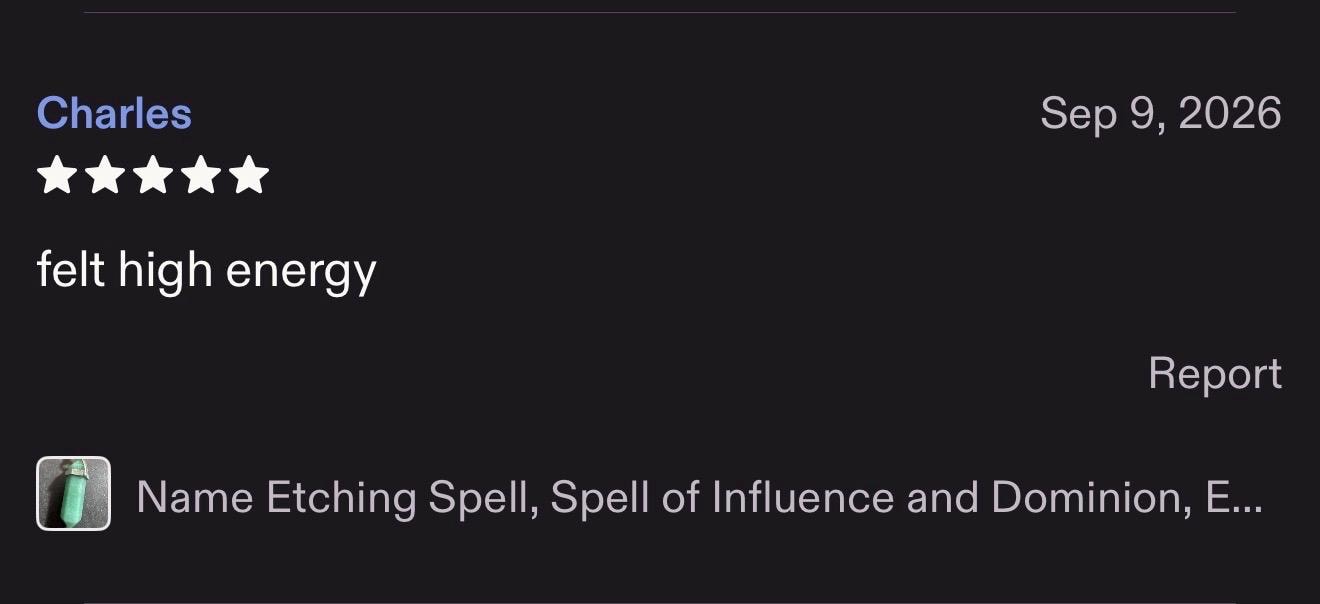Open Charles reviewer profile name
This screenshot has width=1320, height=604.
(x=114, y=113)
